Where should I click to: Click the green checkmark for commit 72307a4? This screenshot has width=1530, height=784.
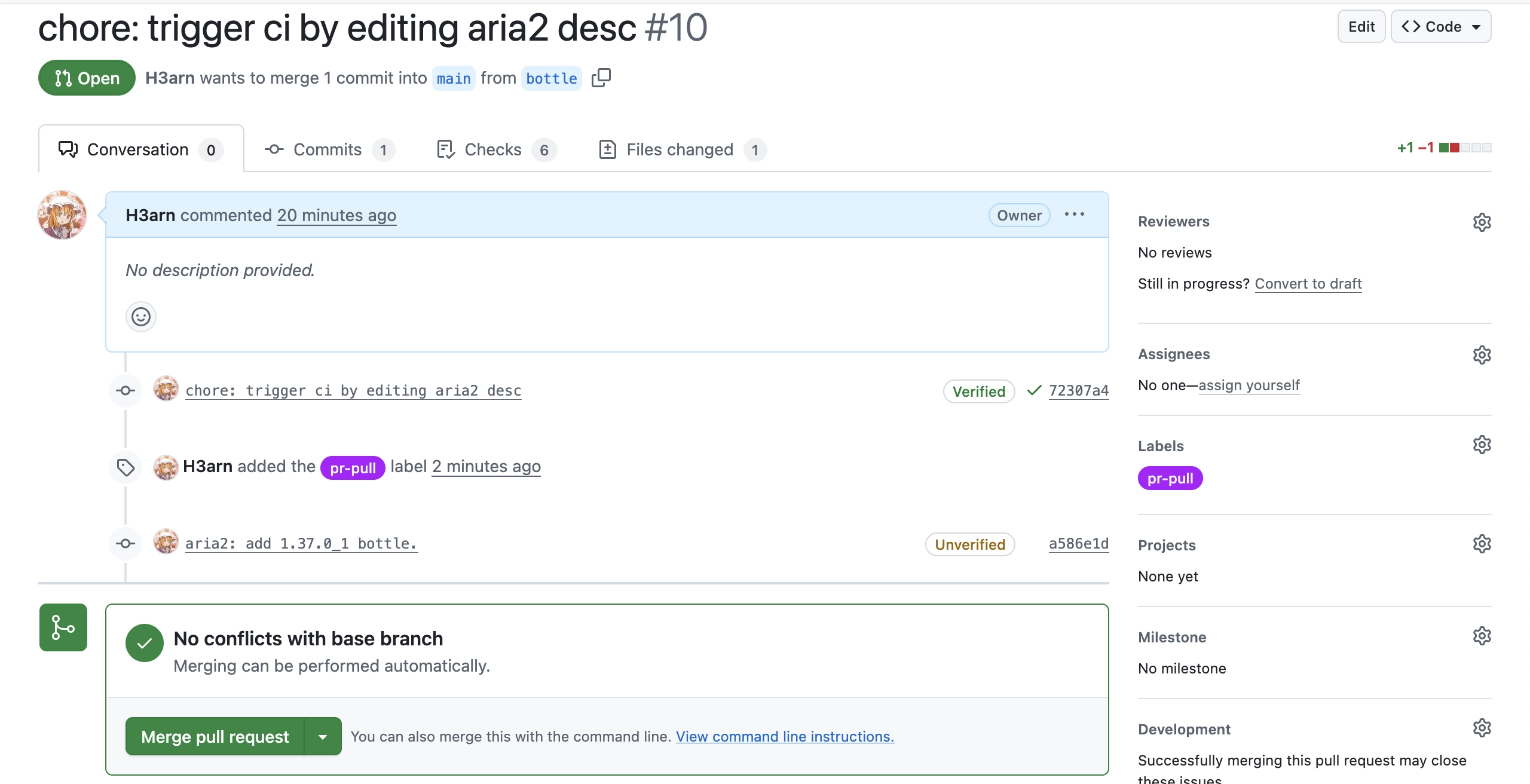1034,391
